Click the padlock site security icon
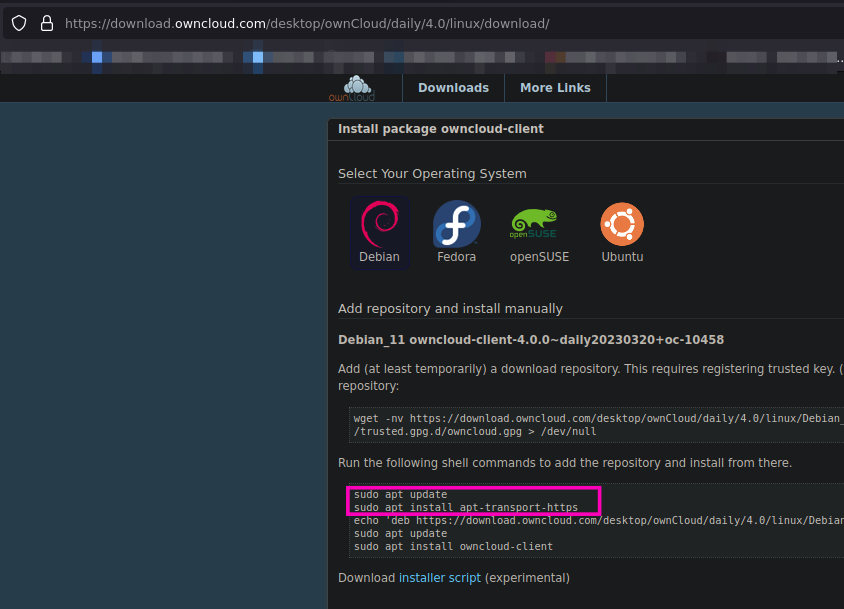The width and height of the screenshot is (844, 609). pos(47,23)
